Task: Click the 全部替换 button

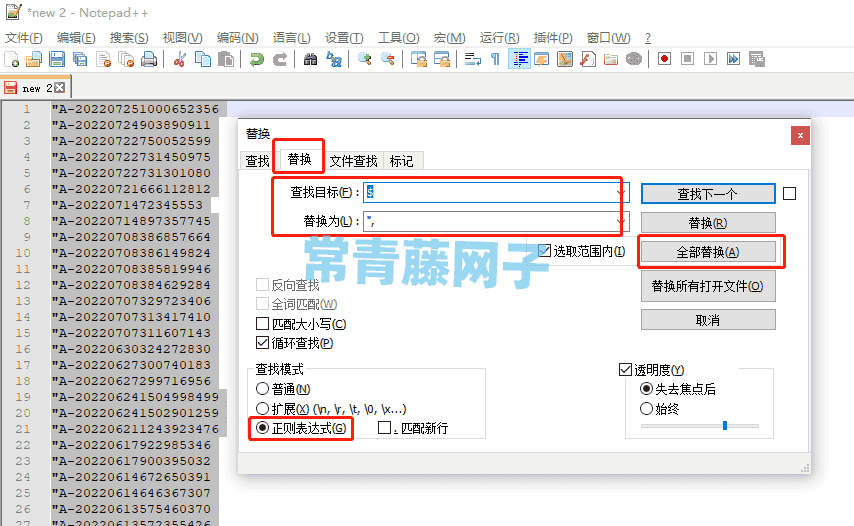Action: (707, 252)
